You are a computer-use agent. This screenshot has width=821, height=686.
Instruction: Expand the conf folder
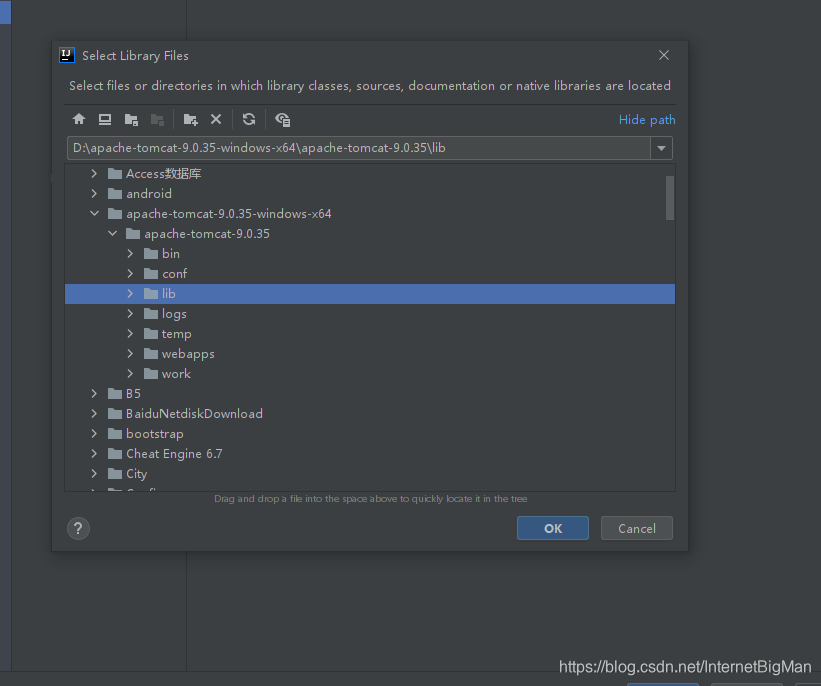coord(130,273)
